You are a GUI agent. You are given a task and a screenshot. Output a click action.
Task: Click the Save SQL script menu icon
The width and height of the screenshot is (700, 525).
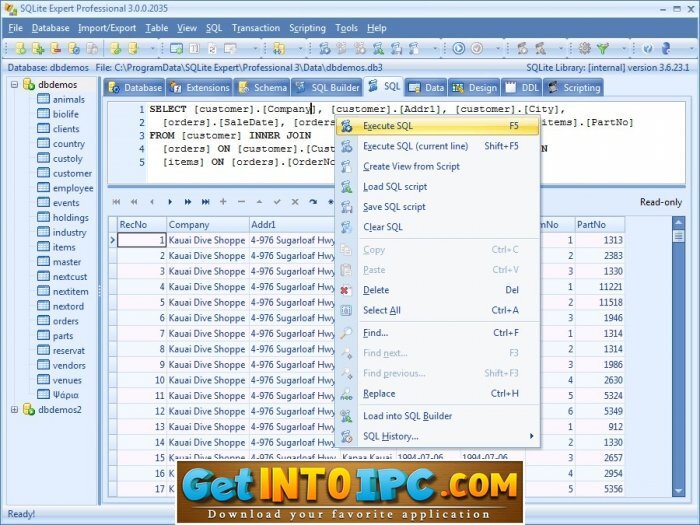coord(346,207)
